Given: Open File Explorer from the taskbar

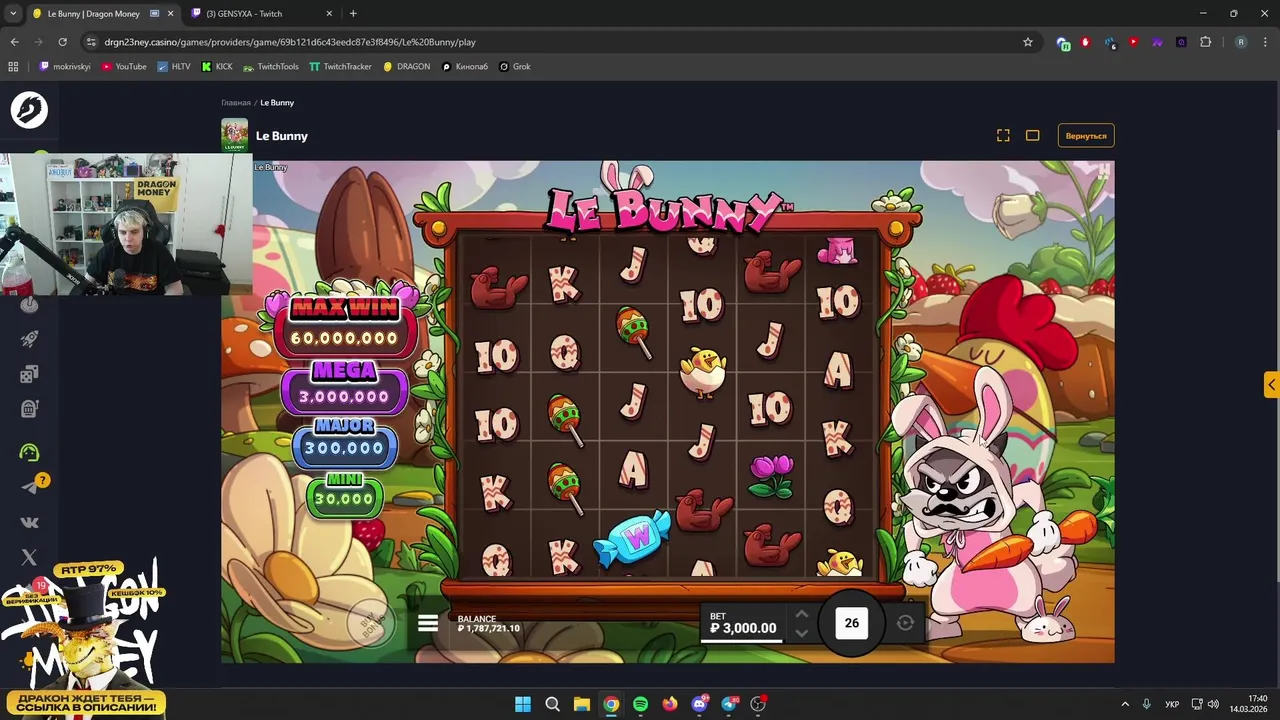Looking at the screenshot, I should (x=581, y=704).
